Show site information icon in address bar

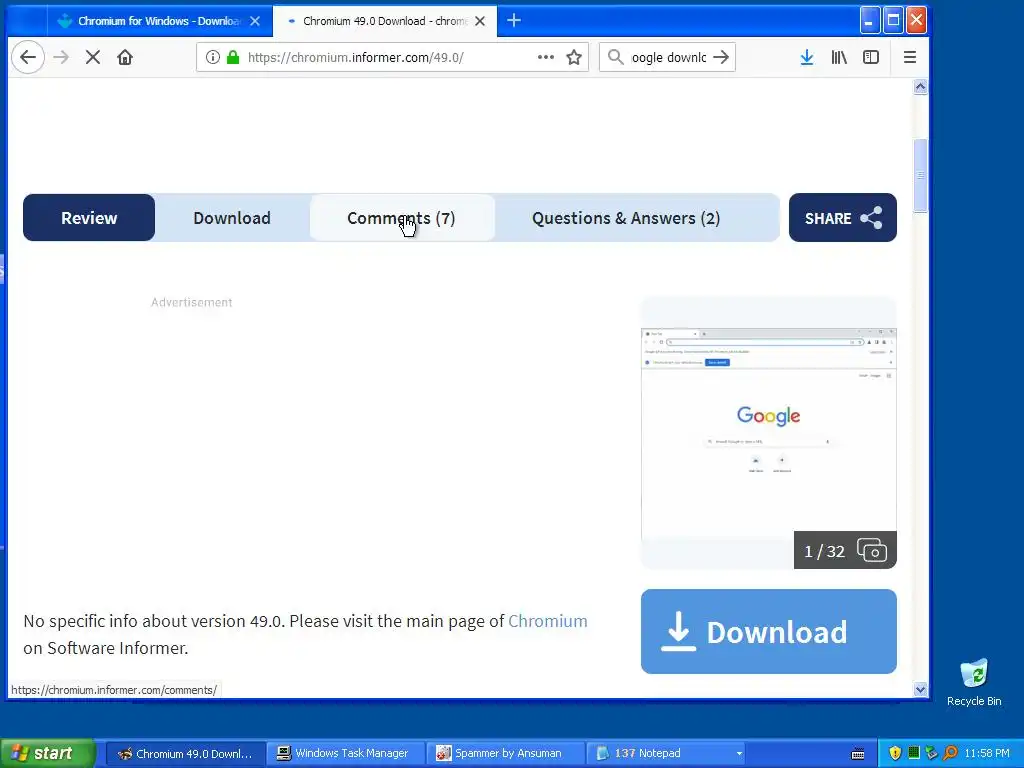click(212, 57)
